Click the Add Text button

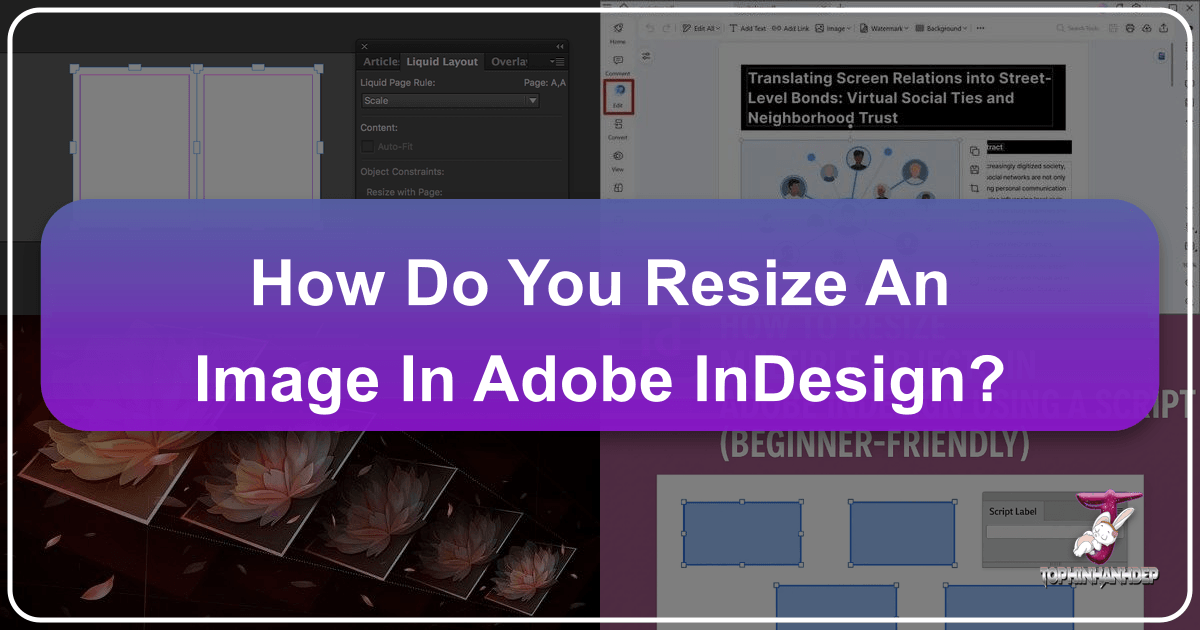coord(750,28)
